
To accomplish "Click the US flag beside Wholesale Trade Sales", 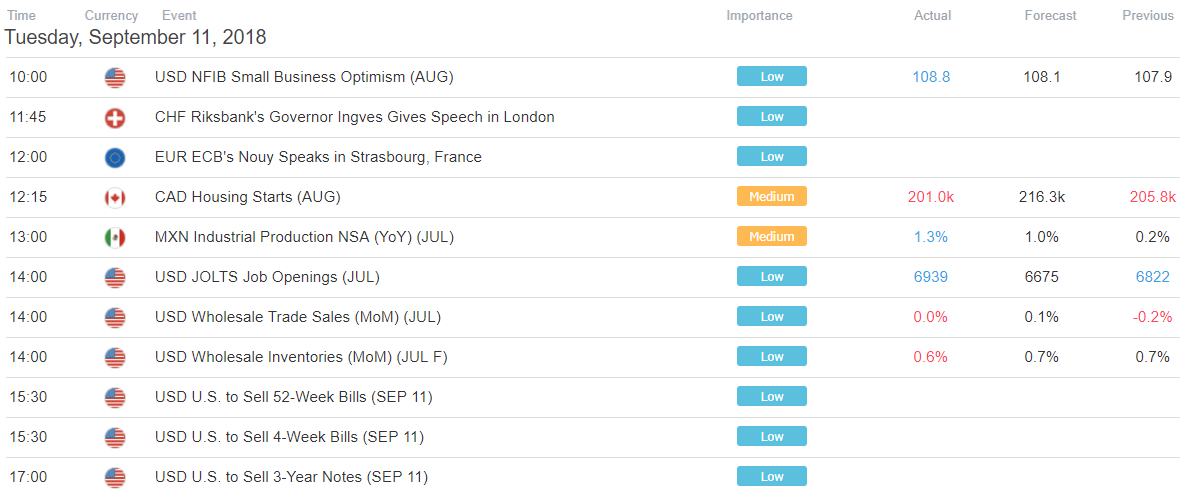I will pos(114,317).
